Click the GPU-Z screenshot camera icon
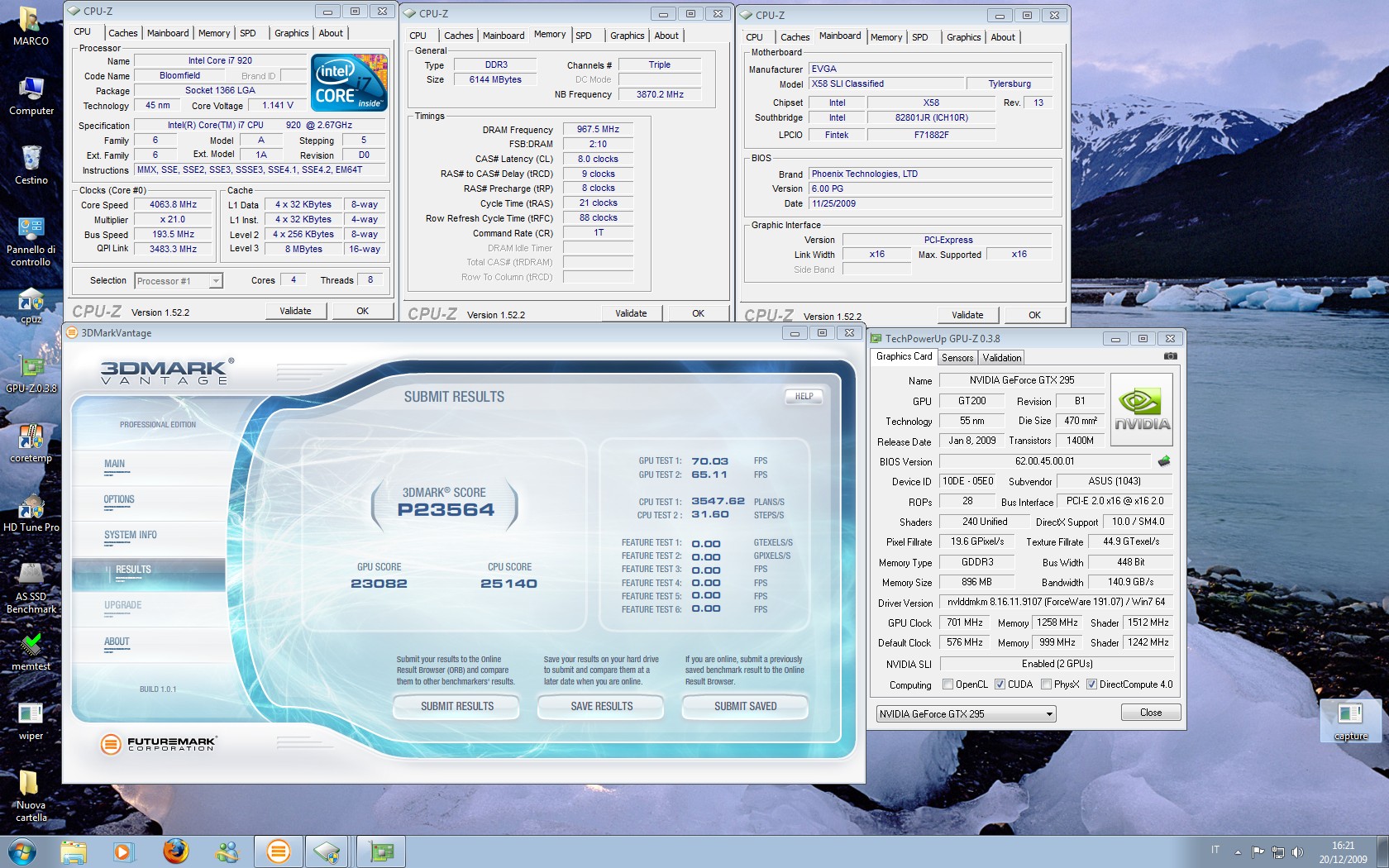The width and height of the screenshot is (1389, 868). 1171,356
